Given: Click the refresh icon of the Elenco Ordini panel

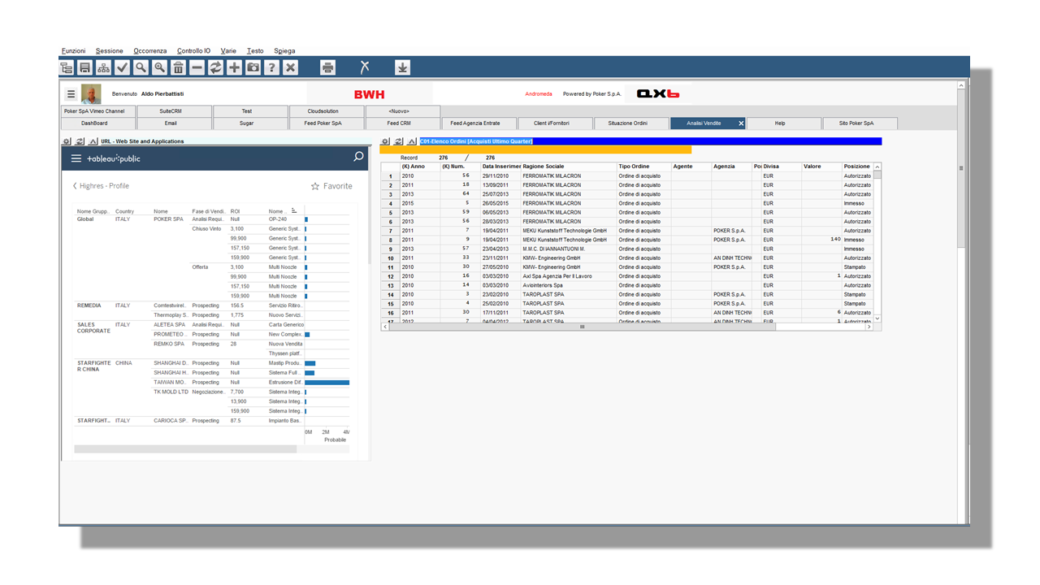Looking at the screenshot, I should (x=399, y=141).
